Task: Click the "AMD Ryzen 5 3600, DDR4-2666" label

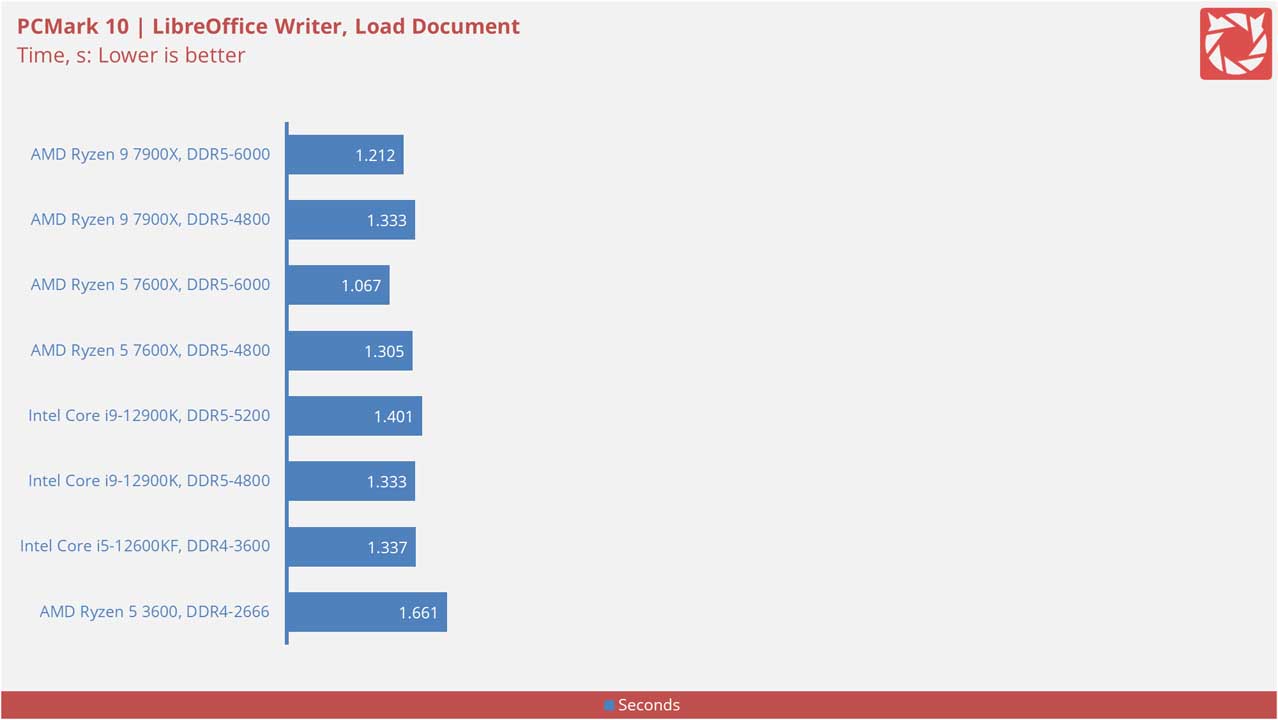Action: (155, 611)
